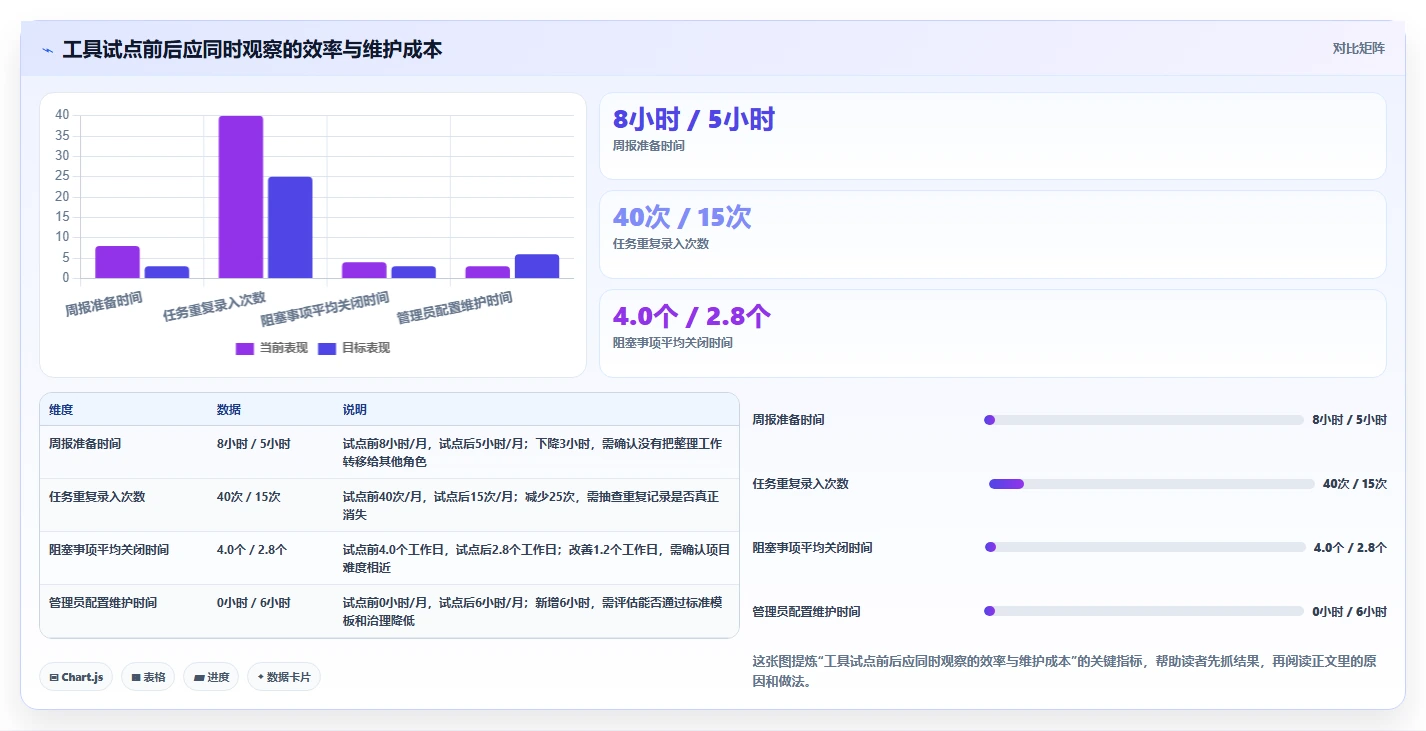Toggle the 当前表现 legend swatch

(245, 348)
